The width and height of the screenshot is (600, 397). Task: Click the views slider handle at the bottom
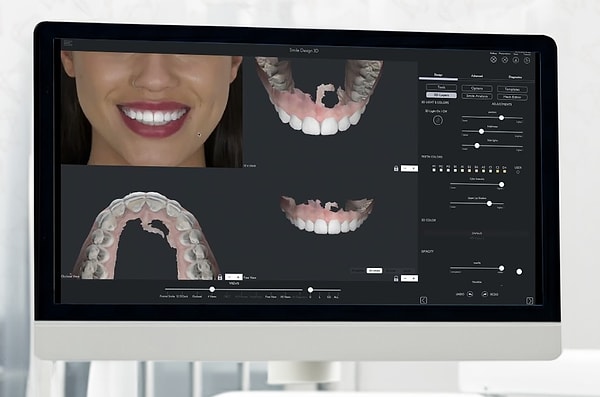pos(212,289)
